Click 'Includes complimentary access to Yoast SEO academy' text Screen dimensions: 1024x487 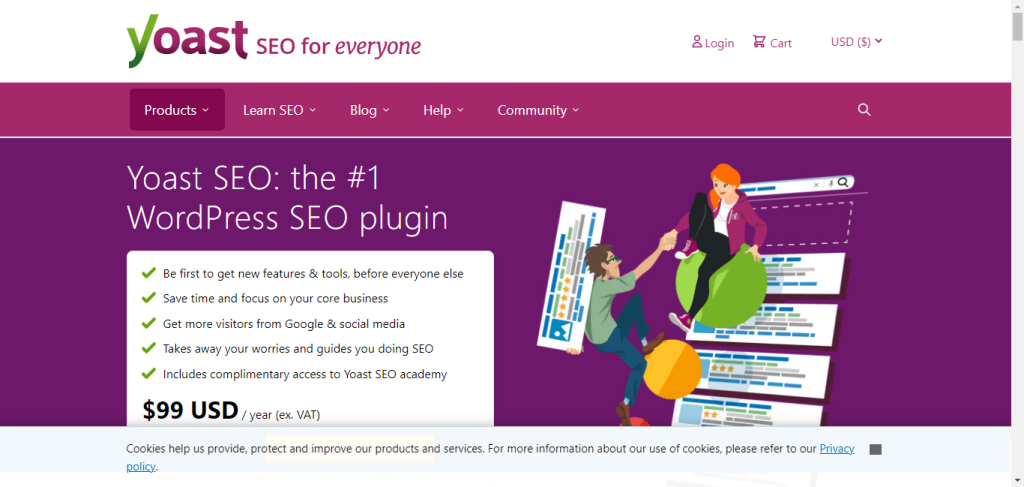305,374
